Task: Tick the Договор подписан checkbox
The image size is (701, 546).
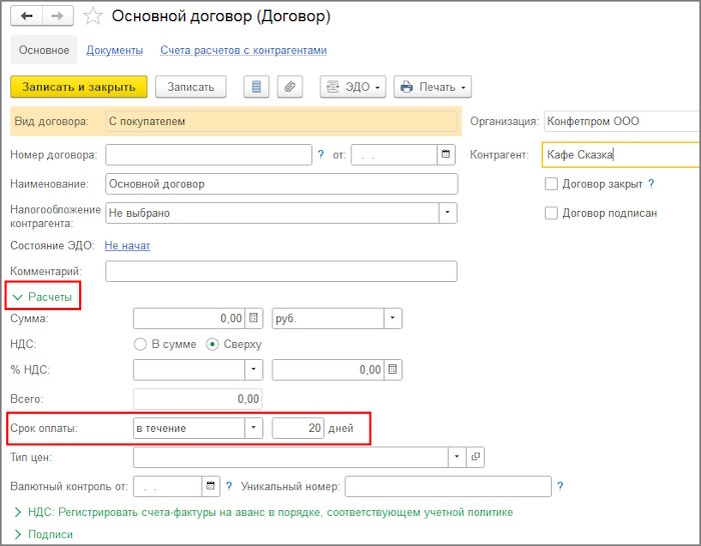Action: click(x=551, y=213)
